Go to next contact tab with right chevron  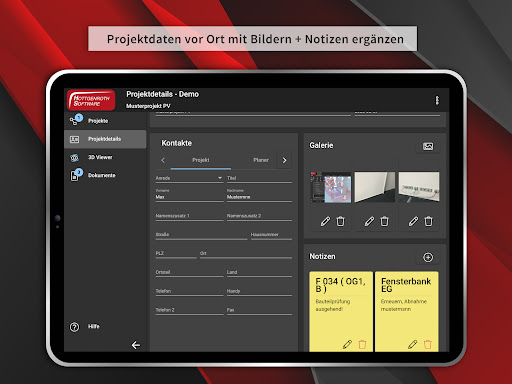pos(284,160)
